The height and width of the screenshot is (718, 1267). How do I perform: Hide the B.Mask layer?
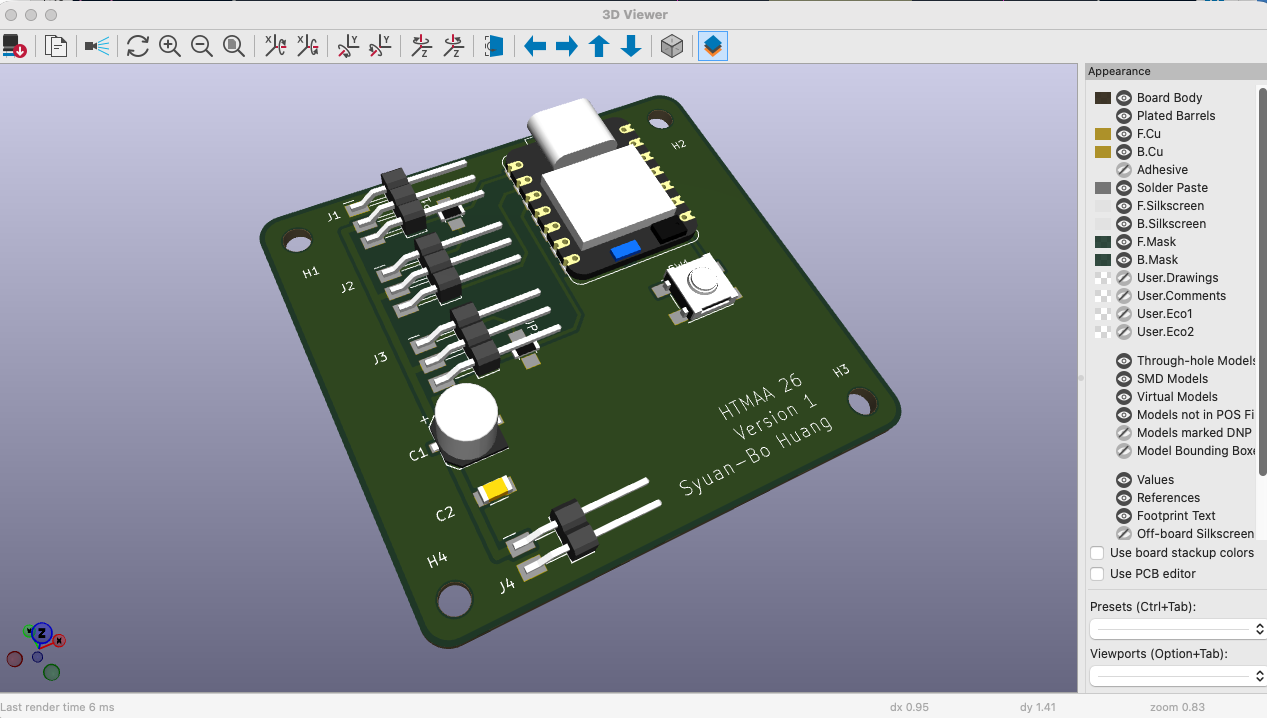[1124, 260]
